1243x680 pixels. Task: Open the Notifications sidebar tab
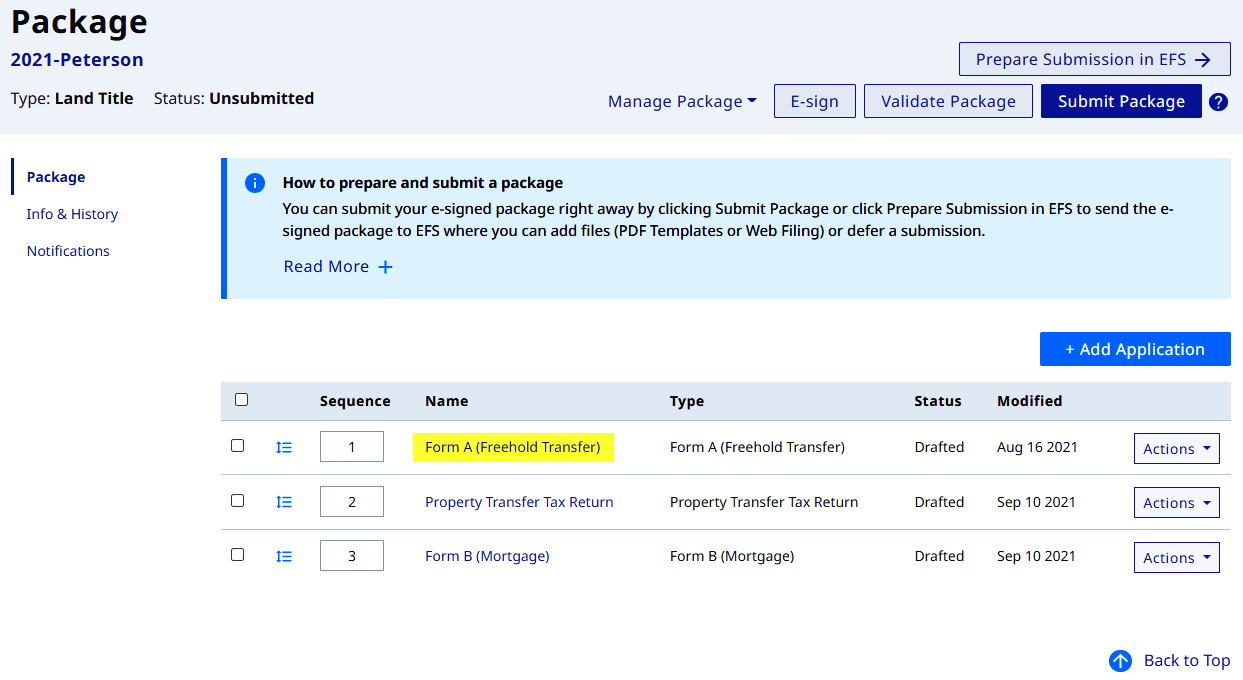pyautogui.click(x=68, y=251)
